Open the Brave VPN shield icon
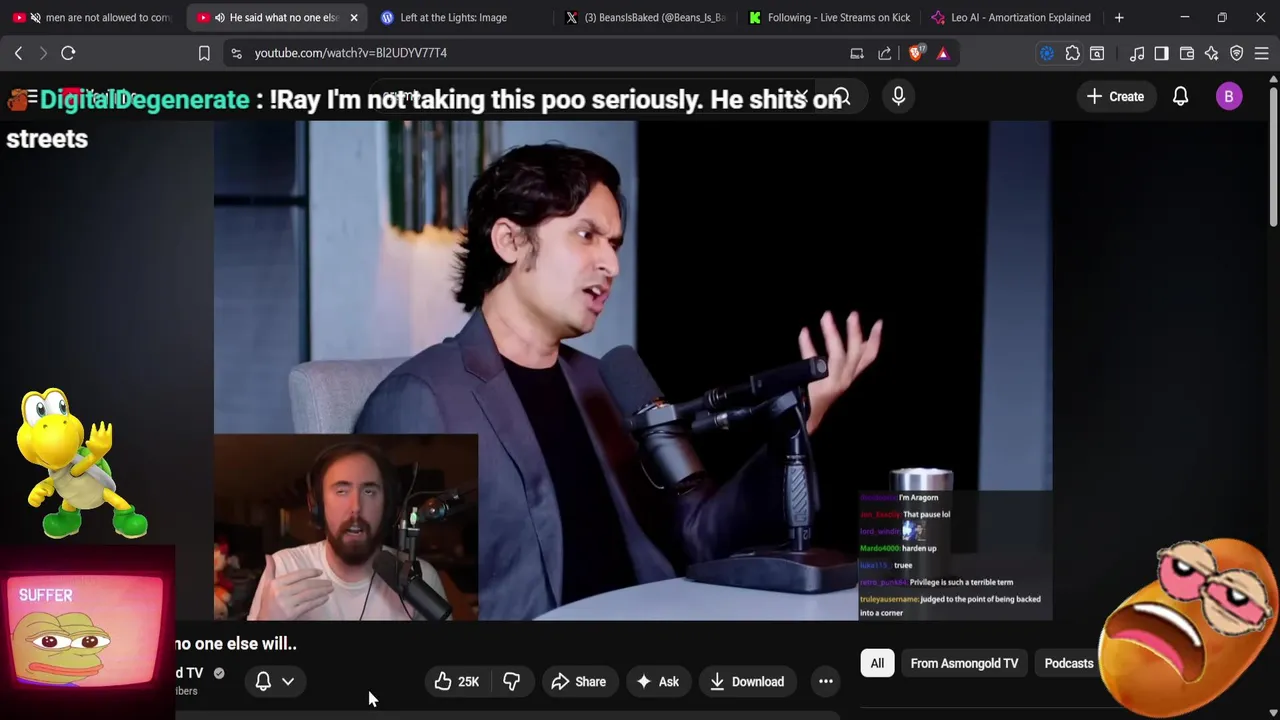This screenshot has height=720, width=1280. tap(1237, 53)
